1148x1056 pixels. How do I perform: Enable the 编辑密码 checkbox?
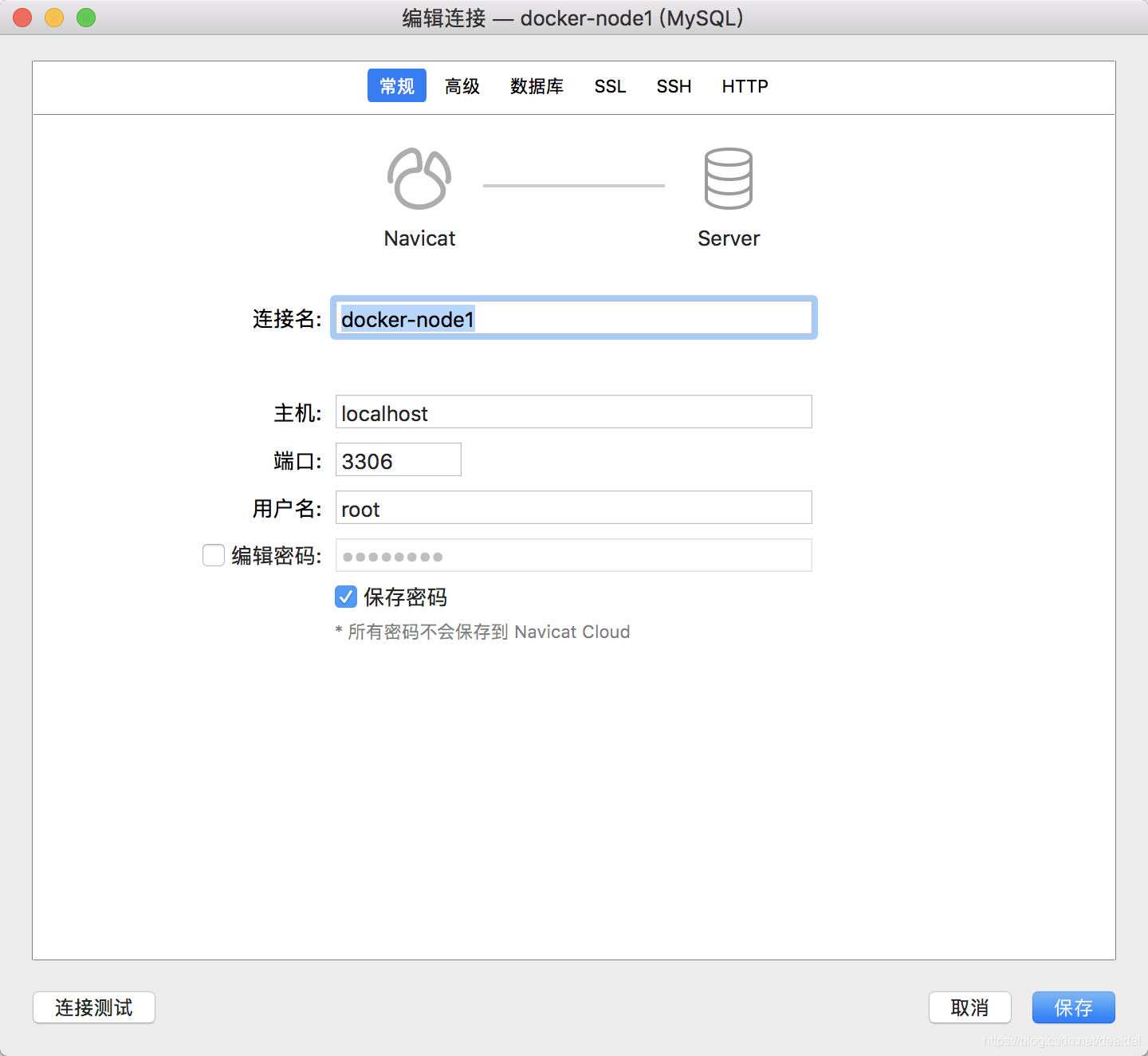point(214,555)
